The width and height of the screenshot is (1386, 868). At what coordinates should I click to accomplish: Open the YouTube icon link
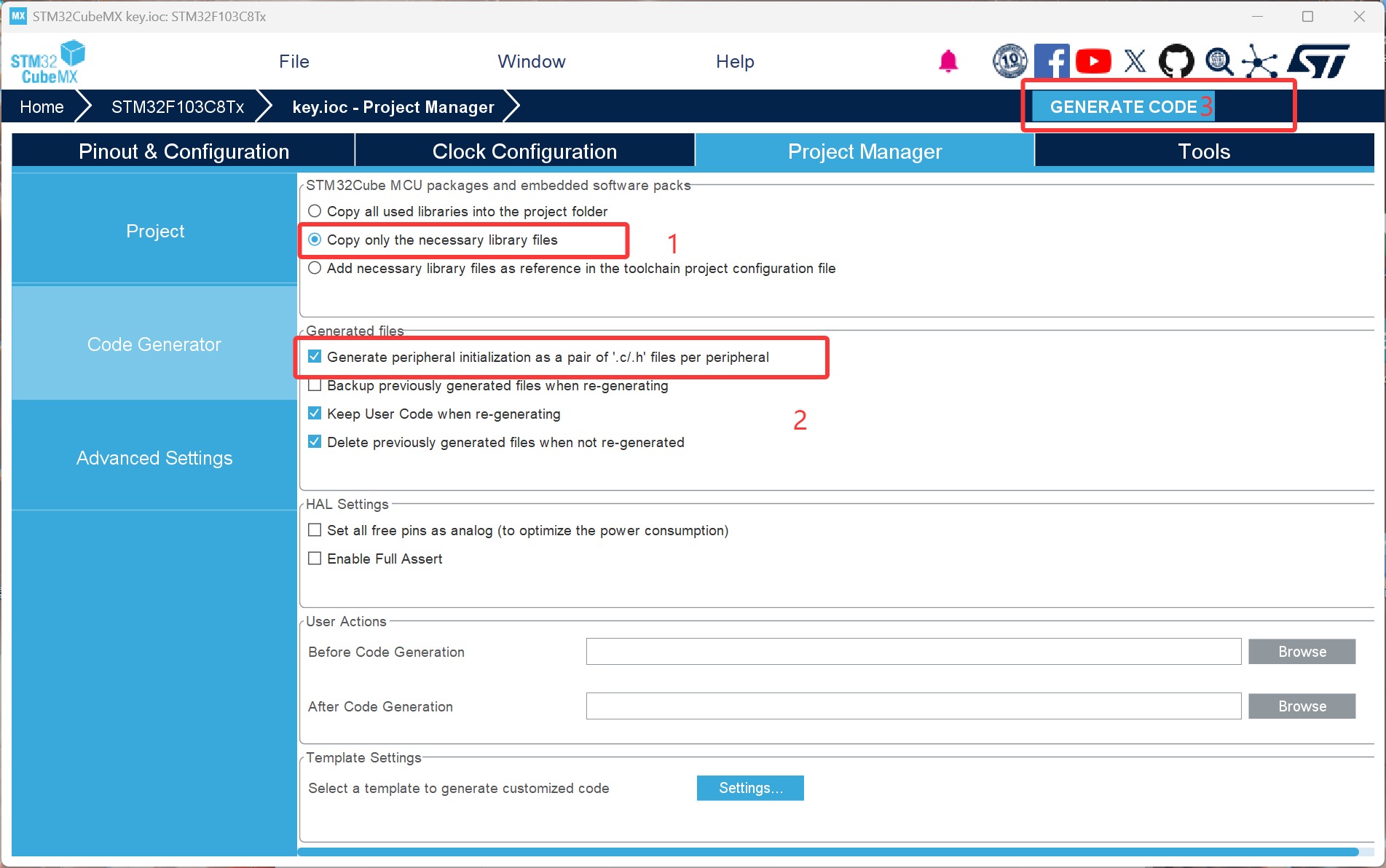click(1093, 61)
